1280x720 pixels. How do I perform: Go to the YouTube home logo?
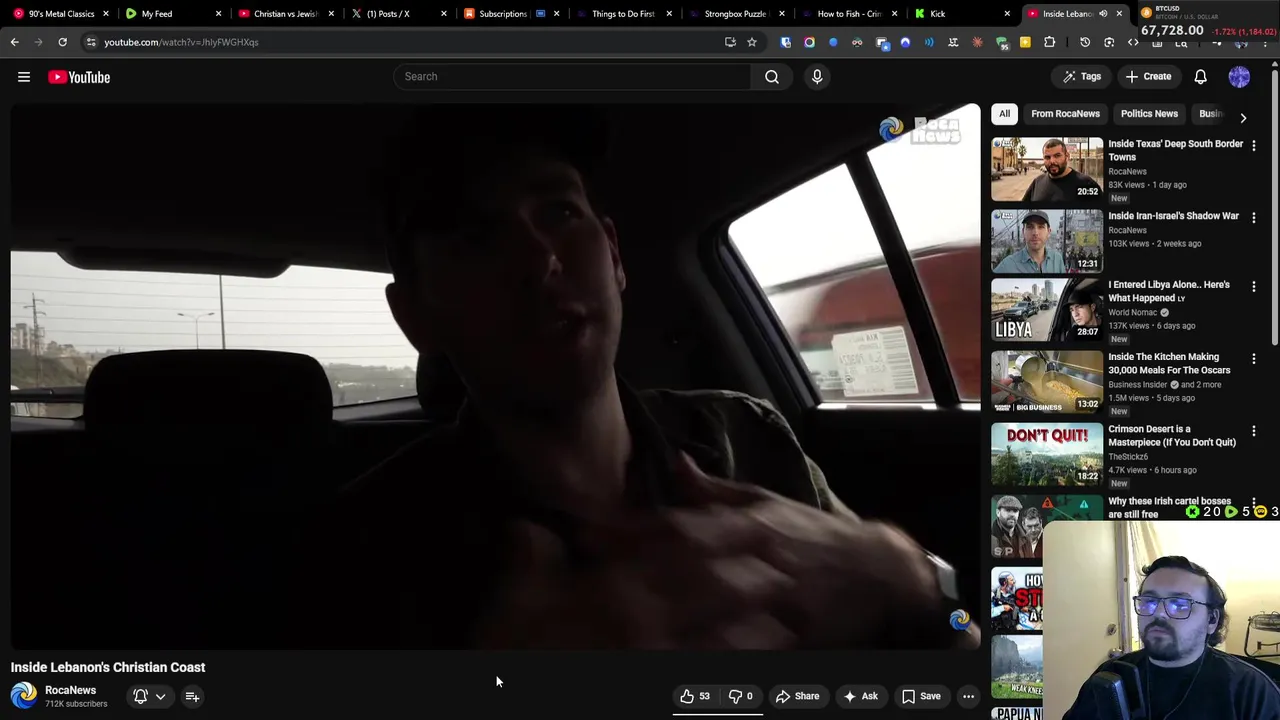79,77
